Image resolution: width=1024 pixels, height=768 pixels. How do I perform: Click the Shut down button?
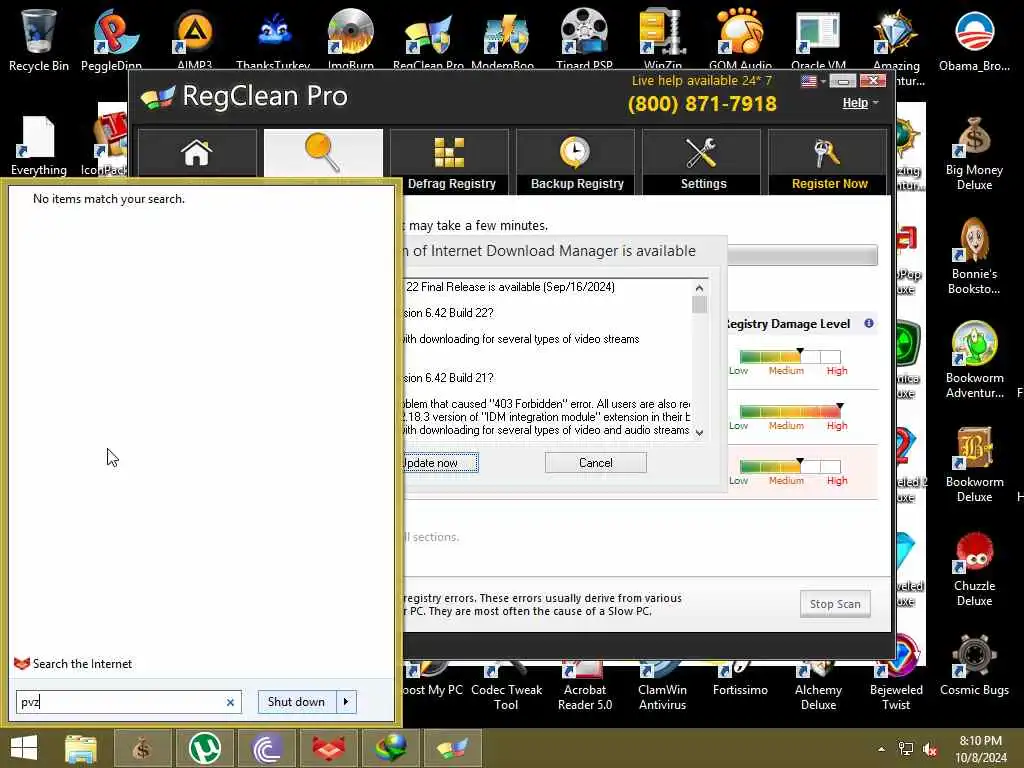click(296, 702)
